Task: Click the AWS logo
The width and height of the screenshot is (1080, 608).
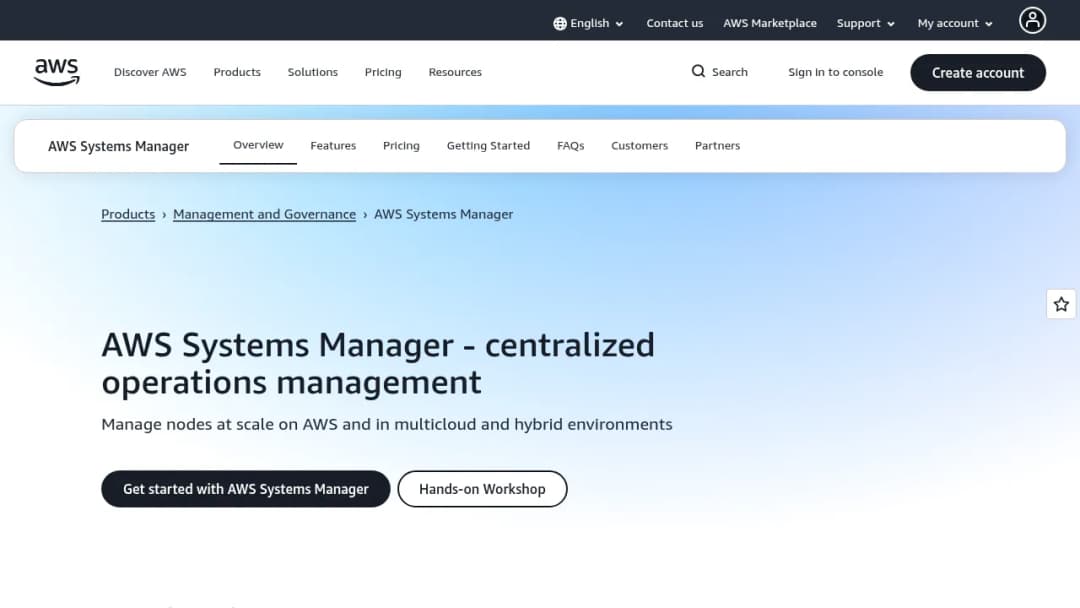Action: [56, 72]
